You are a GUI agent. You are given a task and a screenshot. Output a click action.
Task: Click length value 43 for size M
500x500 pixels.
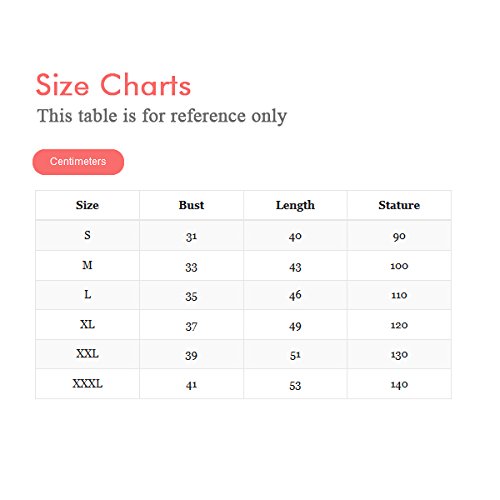[295, 267]
